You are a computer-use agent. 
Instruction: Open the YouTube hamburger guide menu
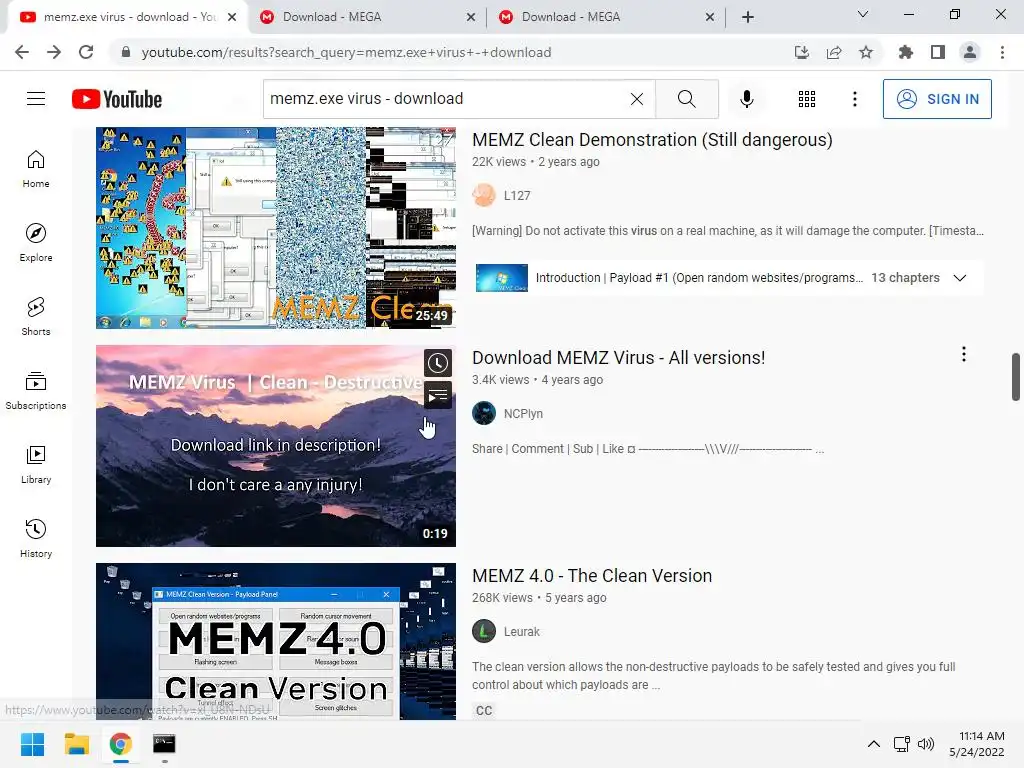(x=36, y=99)
